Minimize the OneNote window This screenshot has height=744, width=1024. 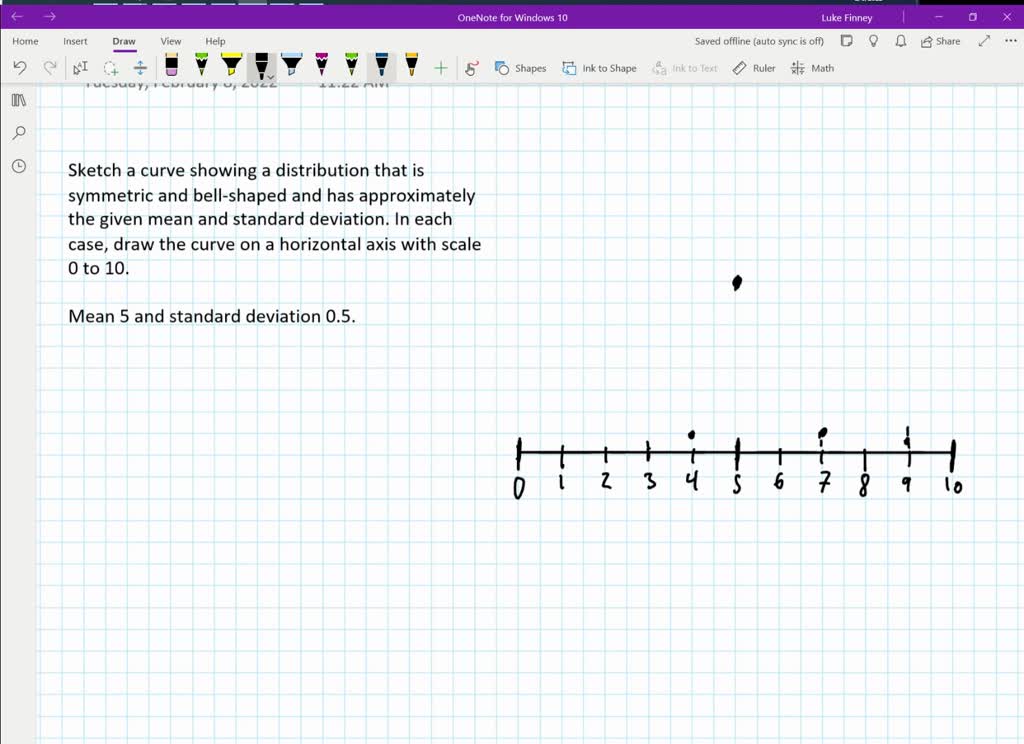tap(938, 17)
